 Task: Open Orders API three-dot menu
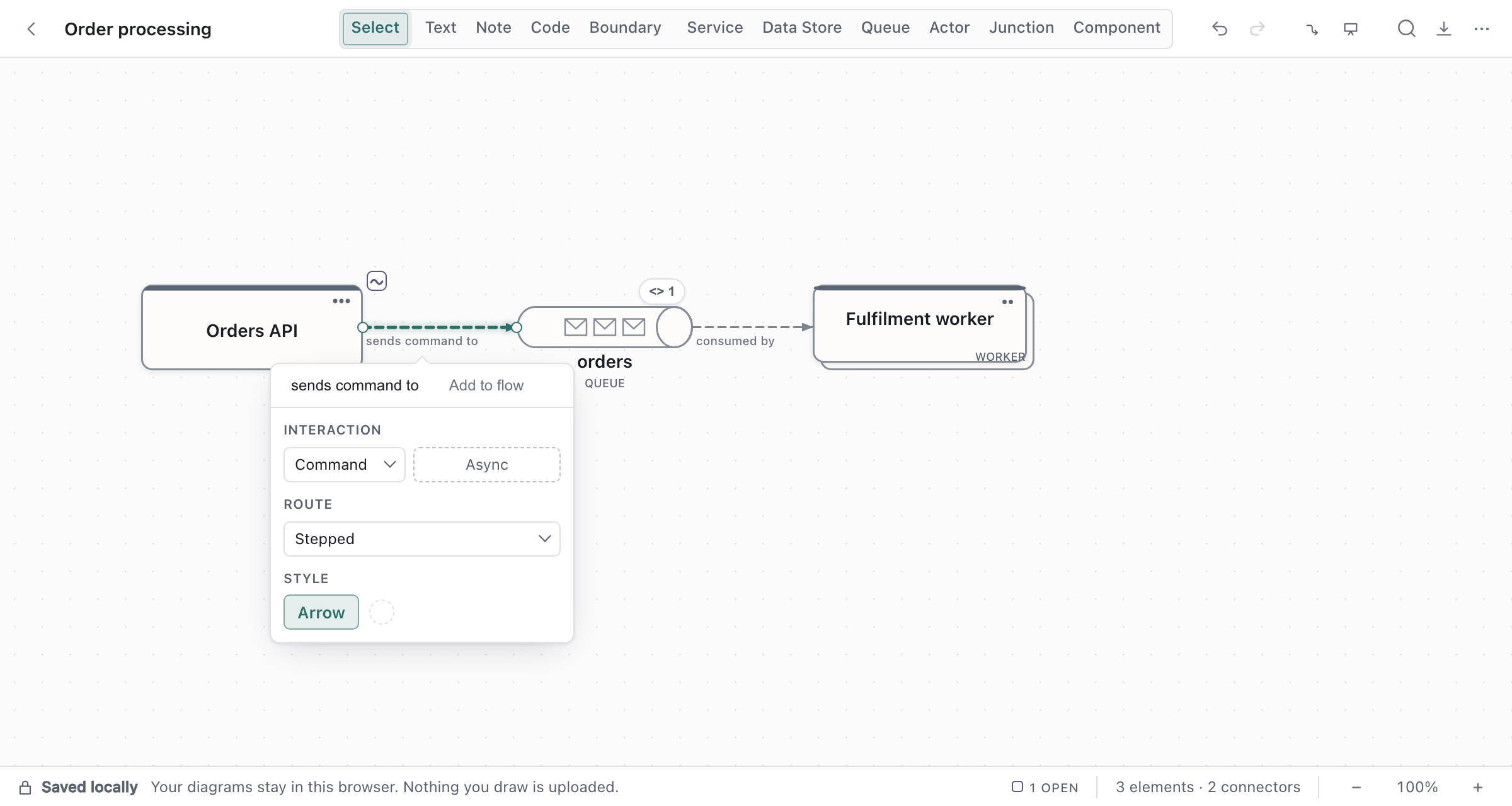tap(341, 301)
